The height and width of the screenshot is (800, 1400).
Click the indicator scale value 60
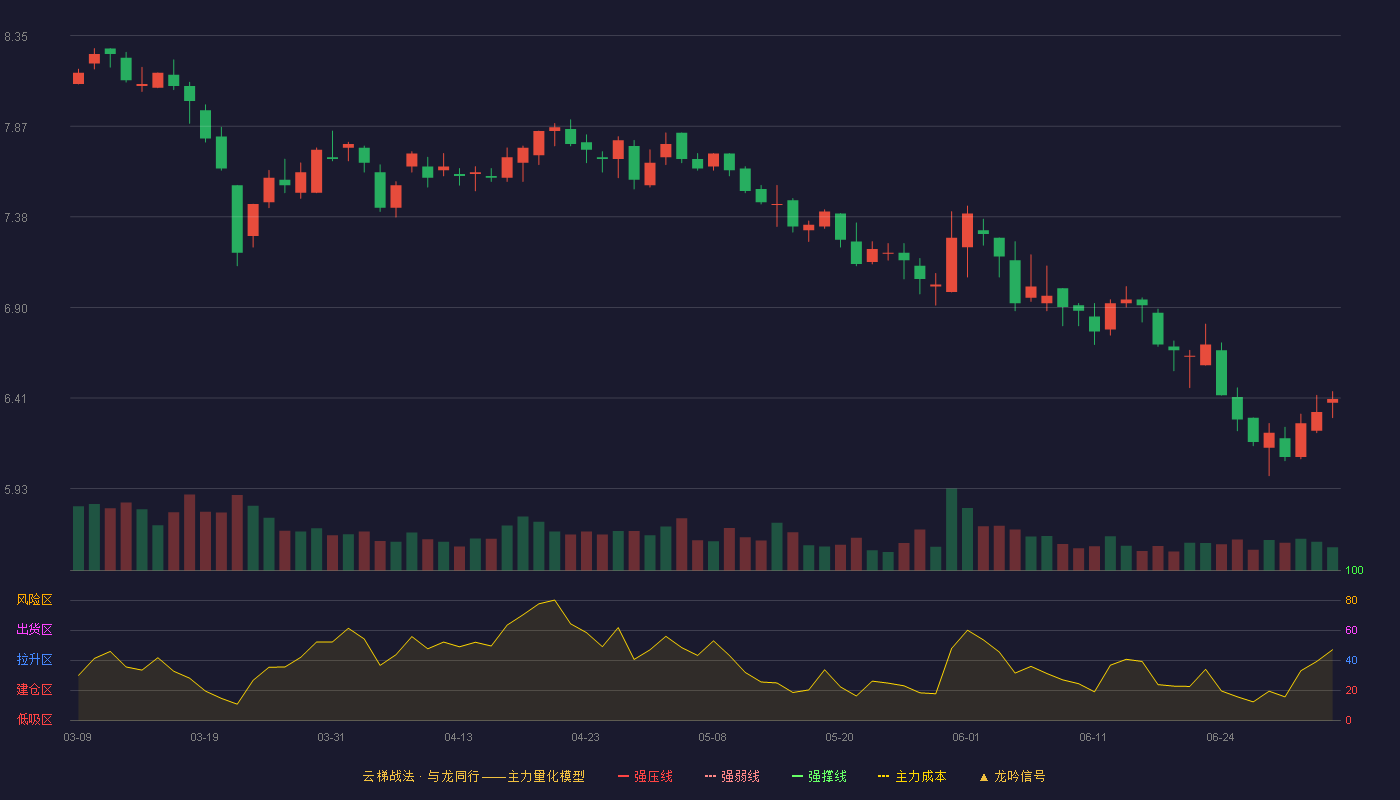tap(1351, 630)
